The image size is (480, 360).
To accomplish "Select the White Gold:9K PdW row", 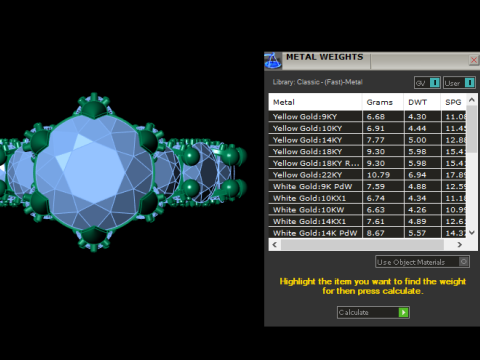I will pos(367,186).
